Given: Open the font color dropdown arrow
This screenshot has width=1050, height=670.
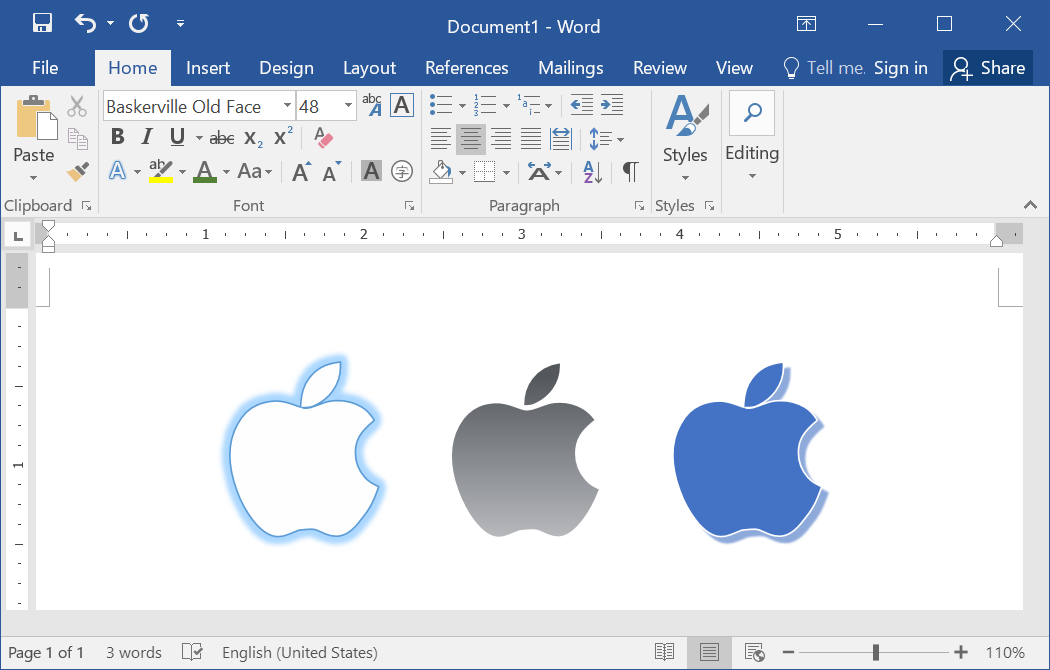Looking at the screenshot, I should click(226, 171).
